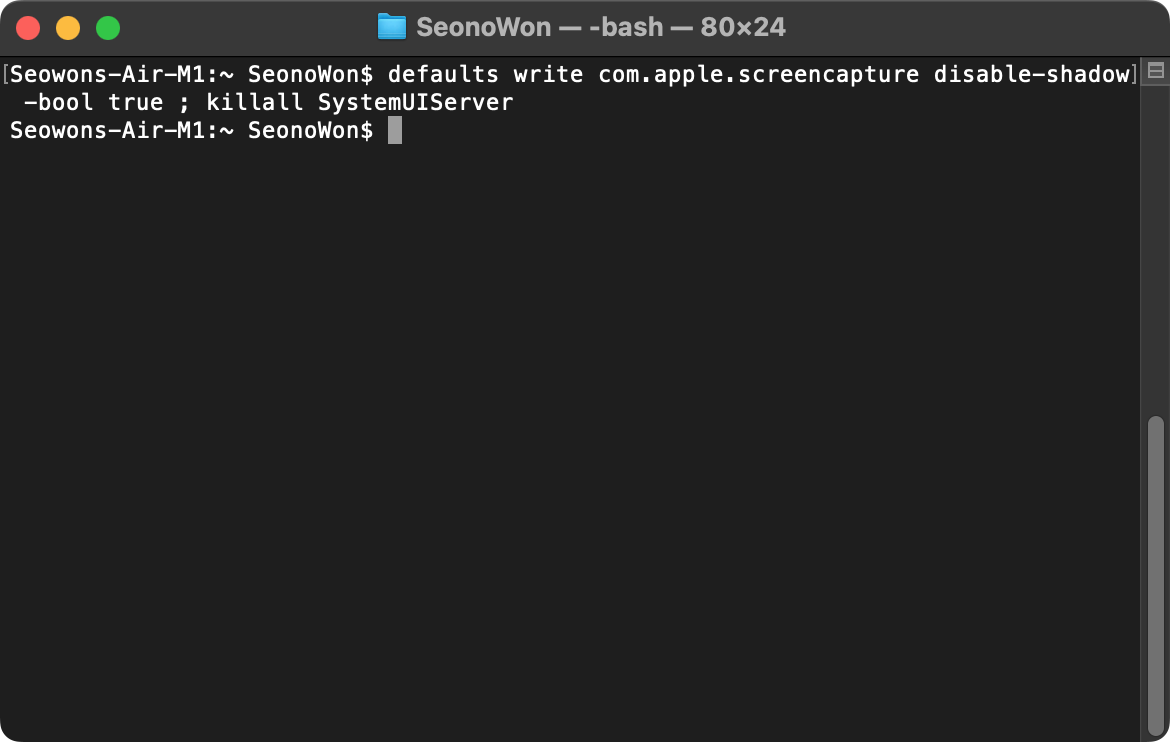Click the window title "SeonoWon — -bash — 80×24"

click(601, 28)
